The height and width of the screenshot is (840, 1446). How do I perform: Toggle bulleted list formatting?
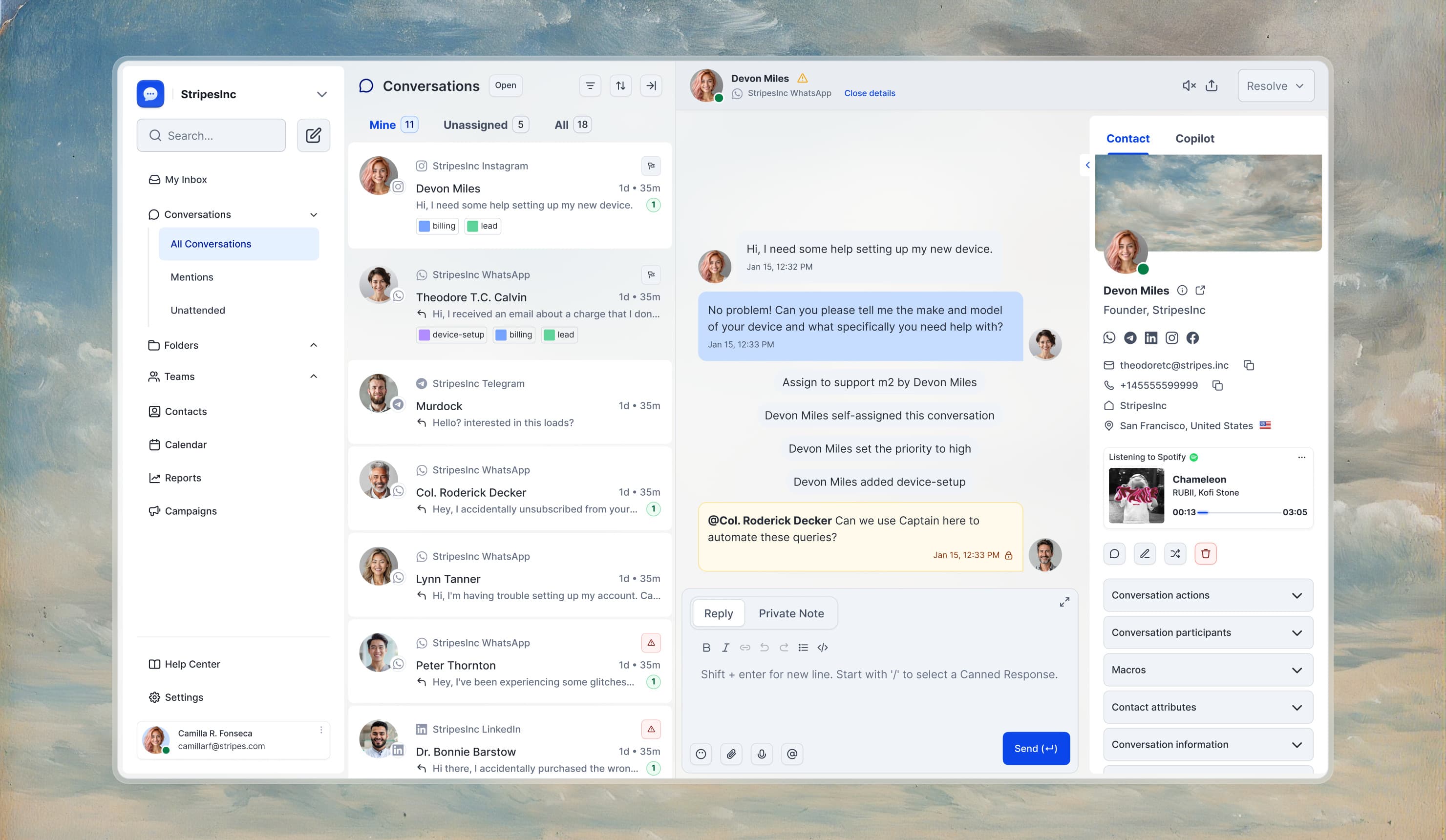tap(803, 647)
